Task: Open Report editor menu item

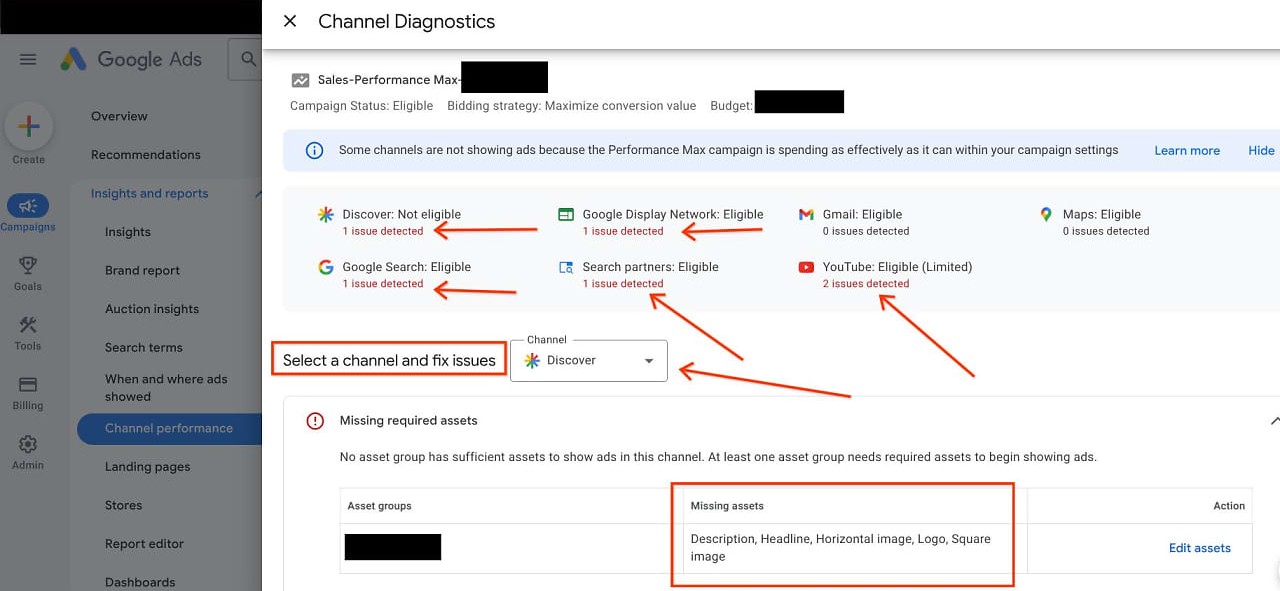Action: pos(145,544)
